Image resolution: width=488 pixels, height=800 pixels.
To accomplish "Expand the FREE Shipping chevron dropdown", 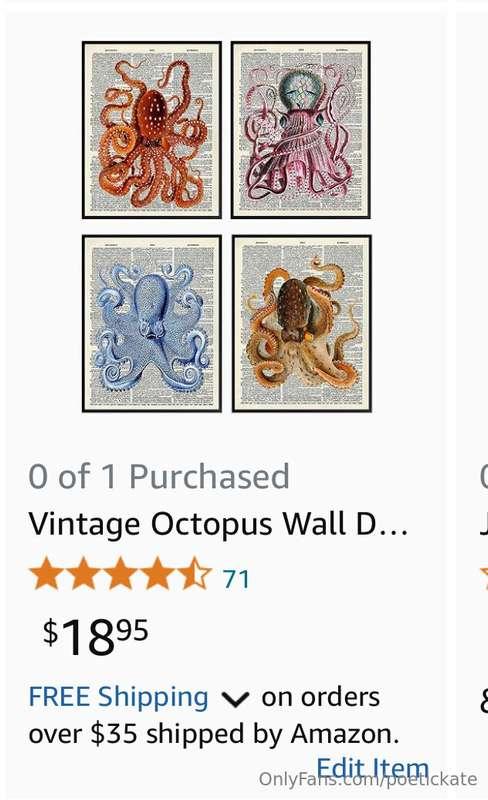I will pos(235,699).
